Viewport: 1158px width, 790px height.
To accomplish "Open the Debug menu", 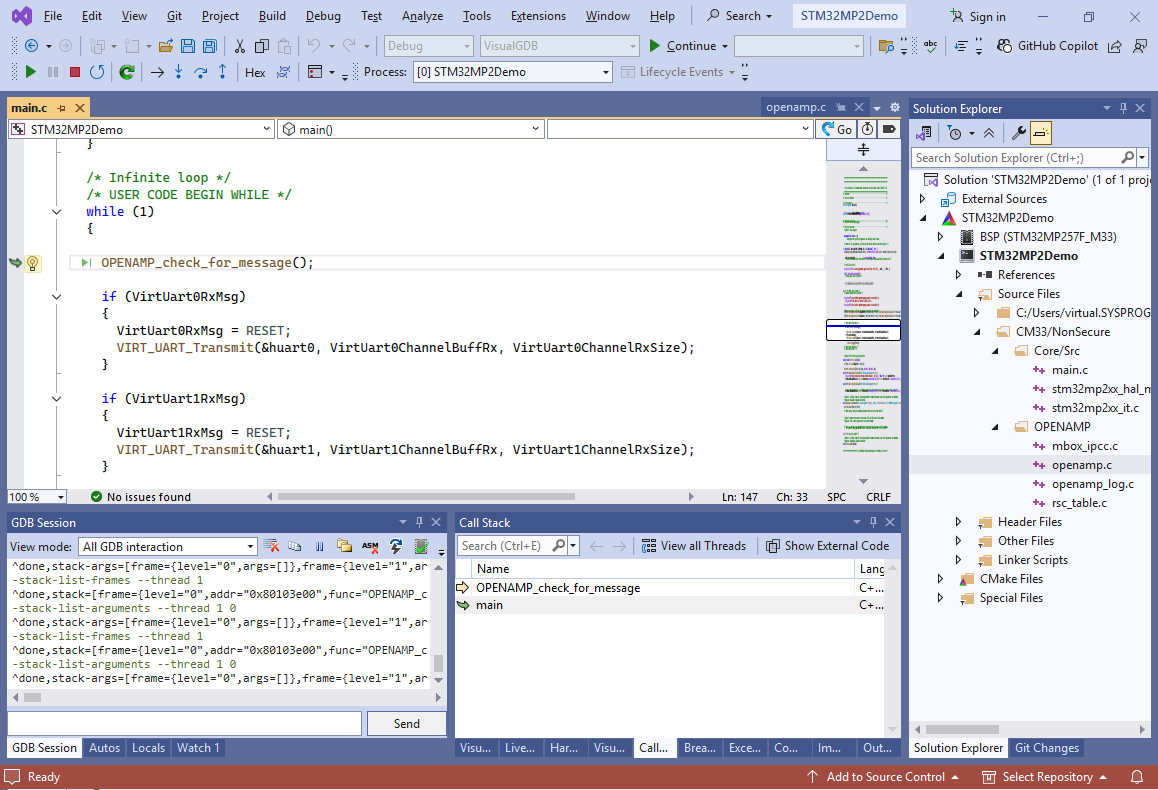I will (x=323, y=16).
